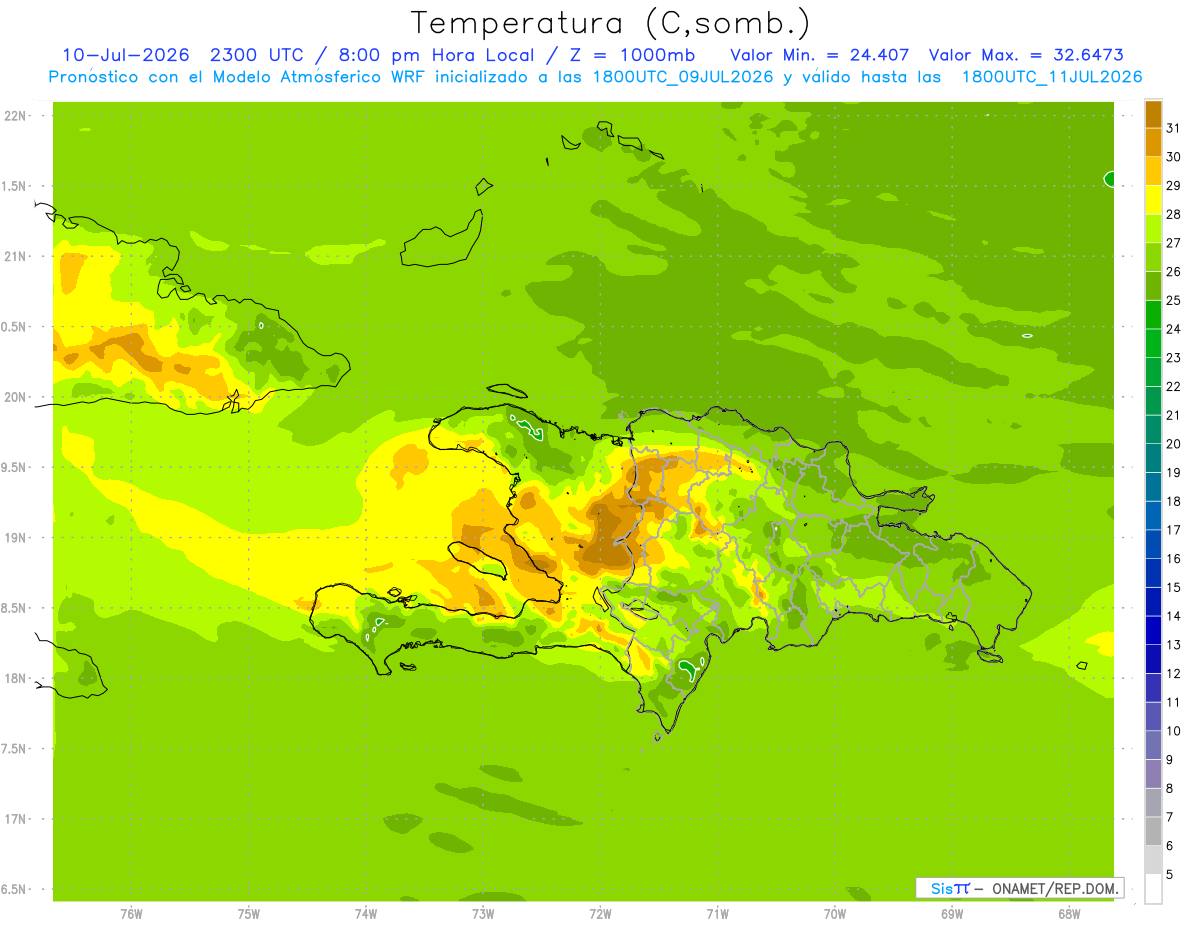1200x927 pixels.
Task: Select the '1800UTC_11JUL2026' valid-until text
Action: [1052, 77]
